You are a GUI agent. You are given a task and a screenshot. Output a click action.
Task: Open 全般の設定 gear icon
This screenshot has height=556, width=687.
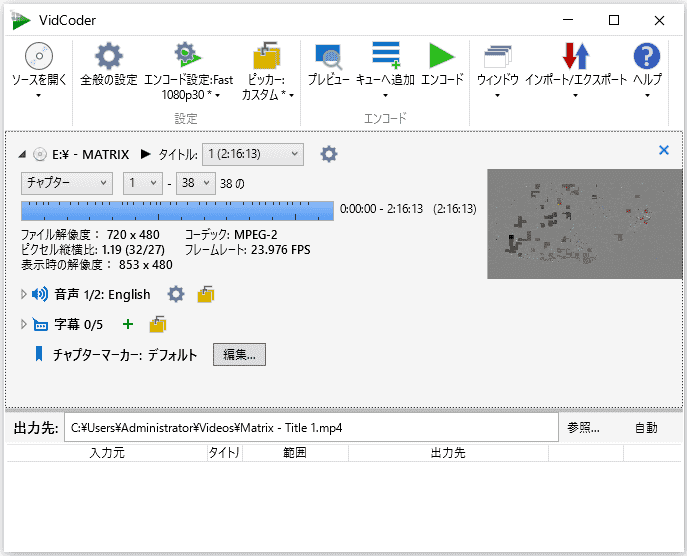(108, 56)
